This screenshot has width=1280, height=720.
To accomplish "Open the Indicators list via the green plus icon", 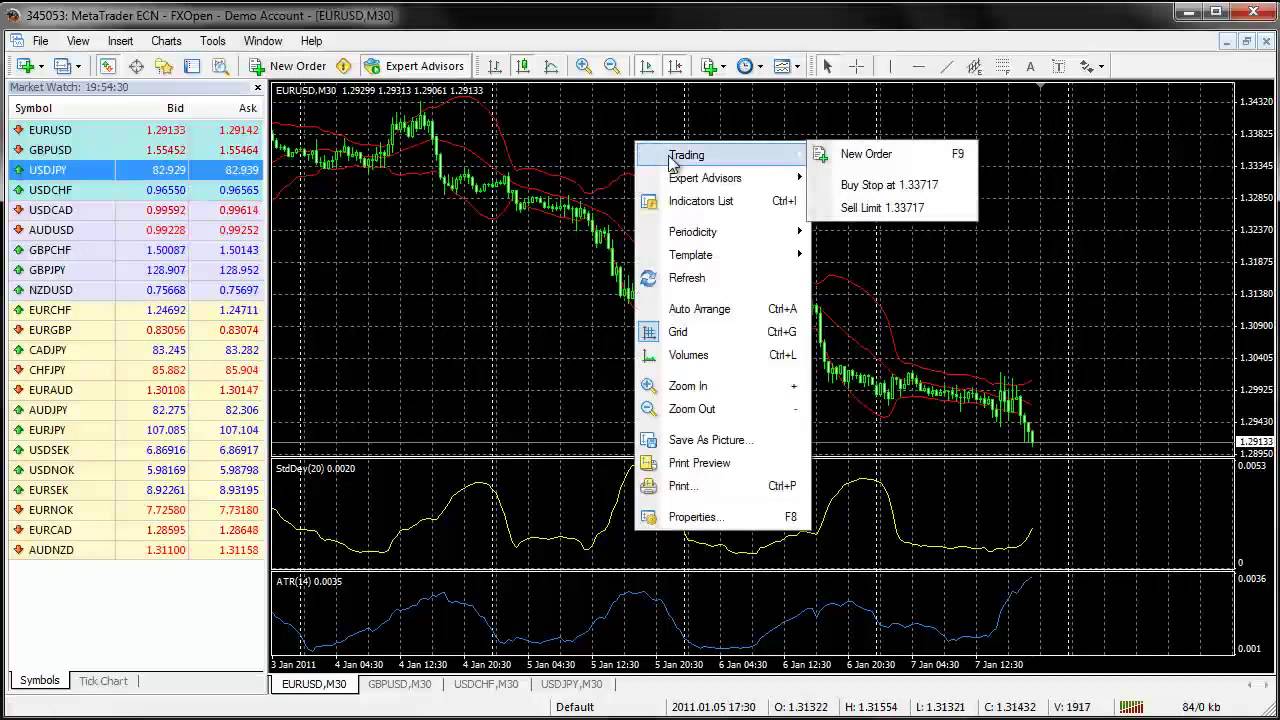I will tap(707, 66).
